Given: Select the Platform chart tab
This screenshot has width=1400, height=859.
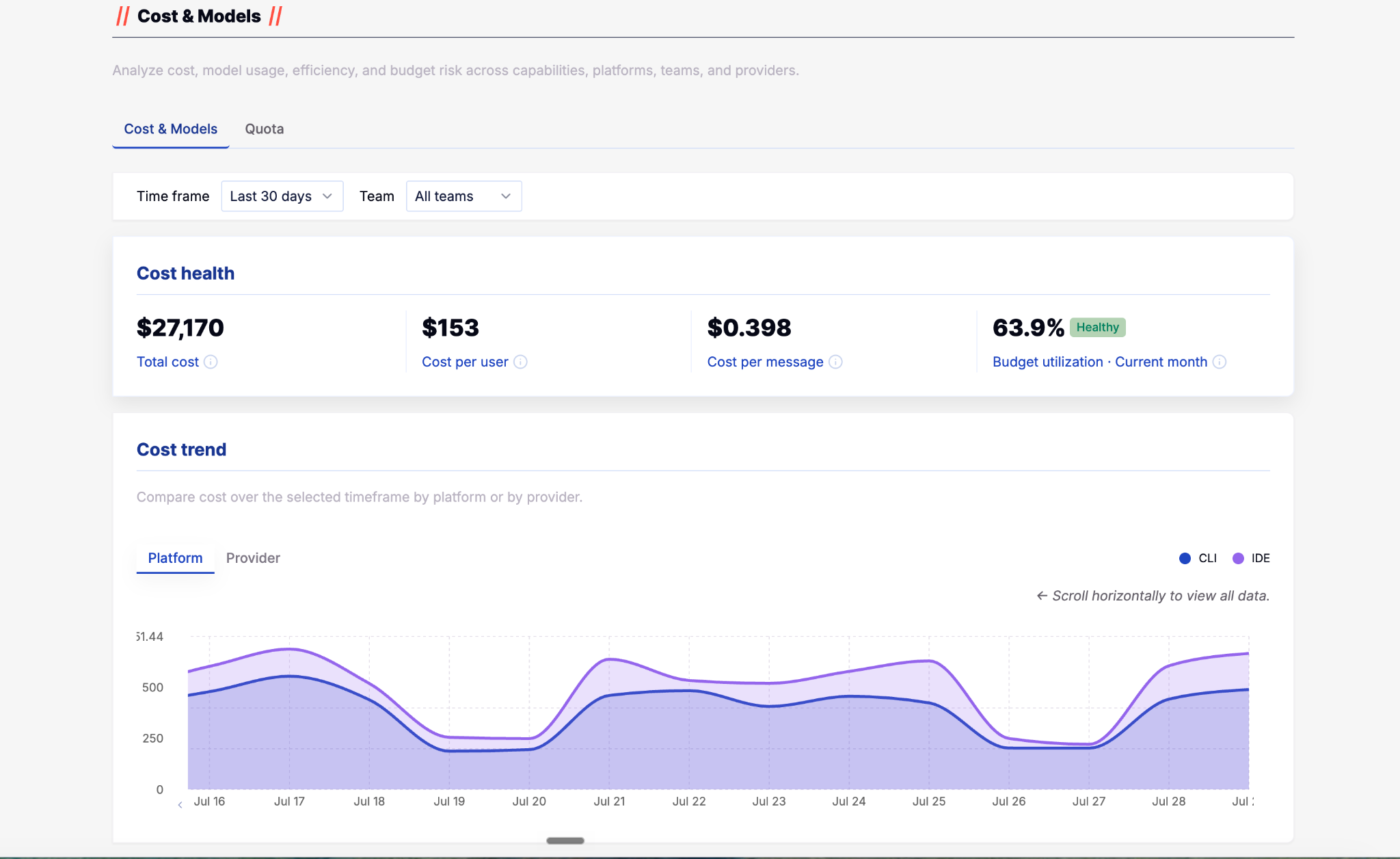Looking at the screenshot, I should tap(175, 558).
